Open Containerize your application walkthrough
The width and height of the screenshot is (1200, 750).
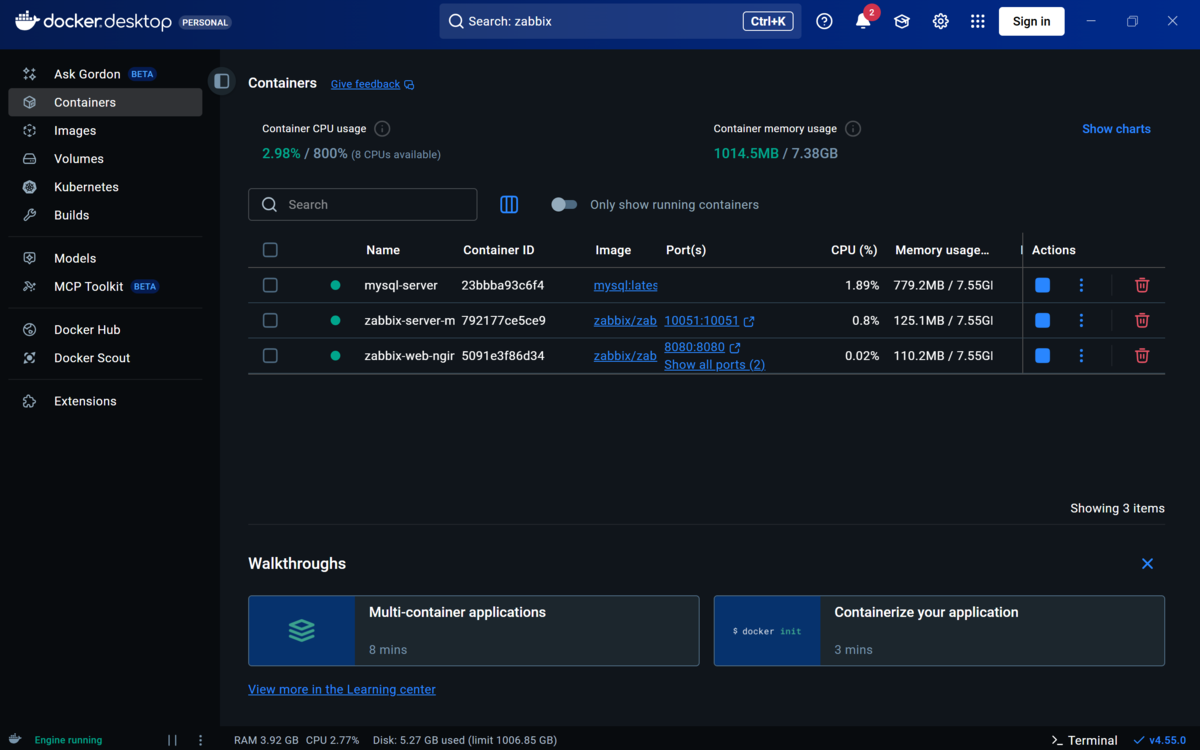[939, 631]
